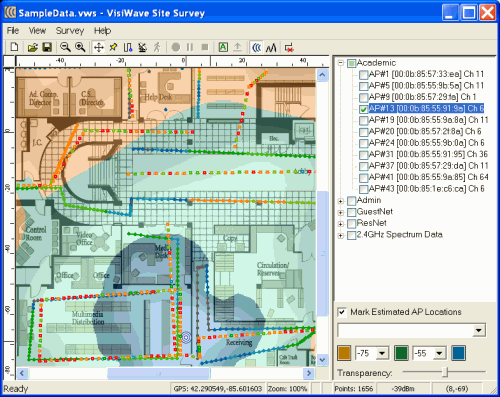Click the record circle button
This screenshot has width=500, height=397.
176,47
